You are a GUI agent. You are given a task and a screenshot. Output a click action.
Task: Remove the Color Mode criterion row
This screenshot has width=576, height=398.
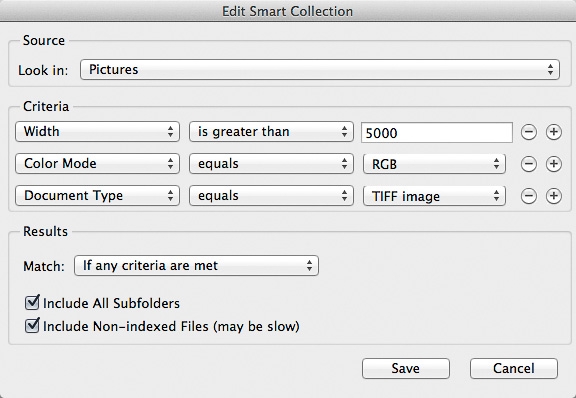[x=529, y=164]
